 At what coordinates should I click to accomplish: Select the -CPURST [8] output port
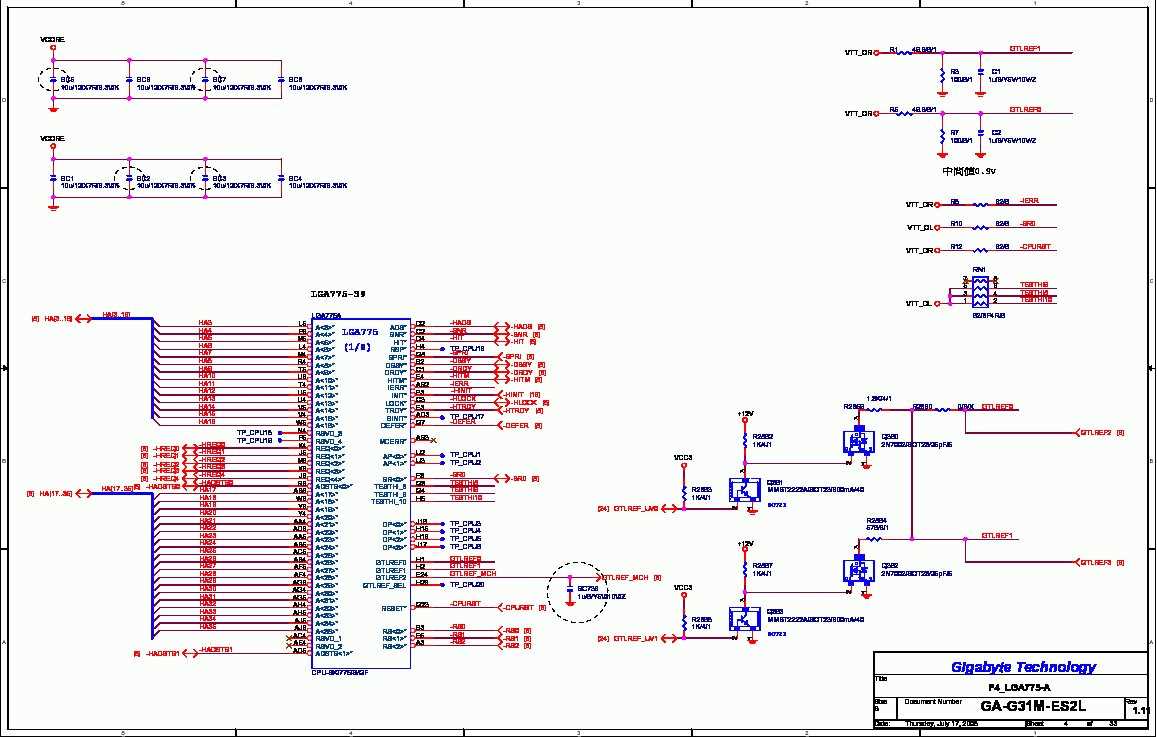[x=521, y=608]
